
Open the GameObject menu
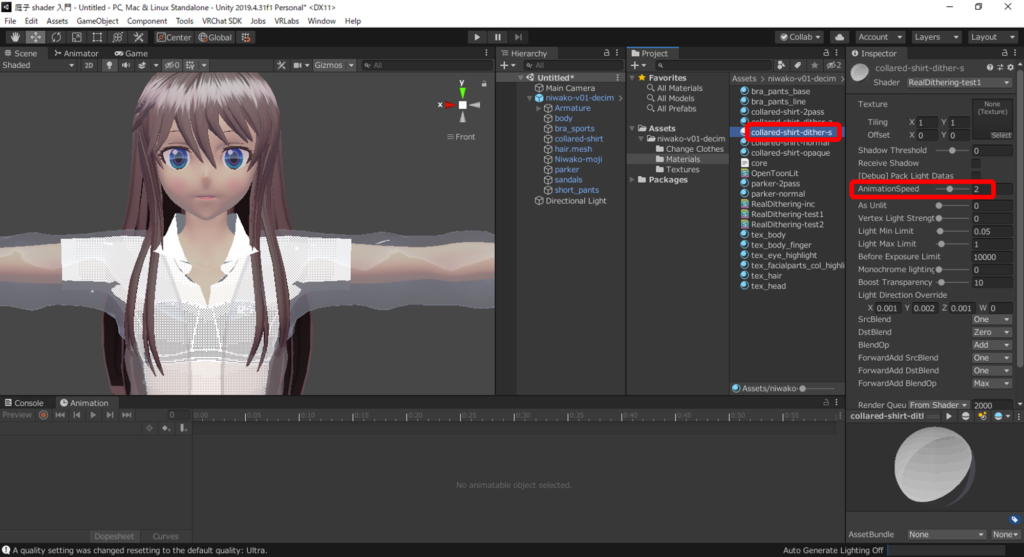97,21
